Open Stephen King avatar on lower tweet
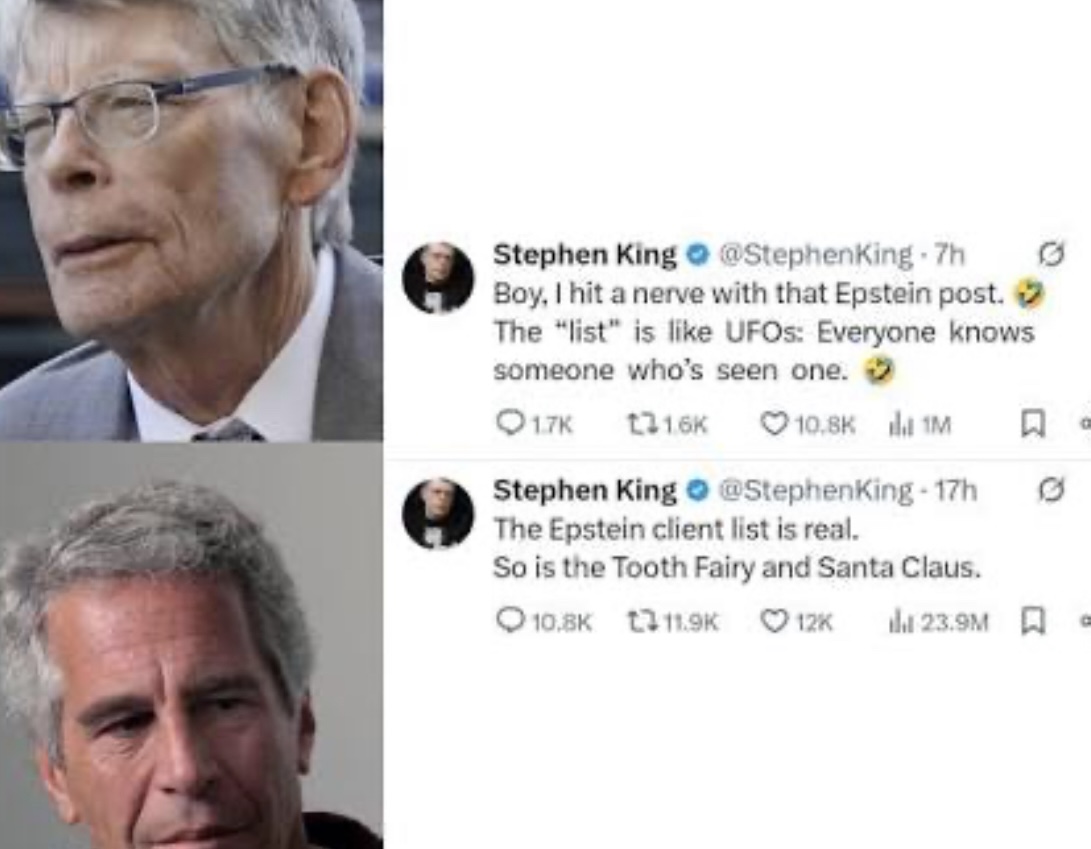 click(x=438, y=513)
